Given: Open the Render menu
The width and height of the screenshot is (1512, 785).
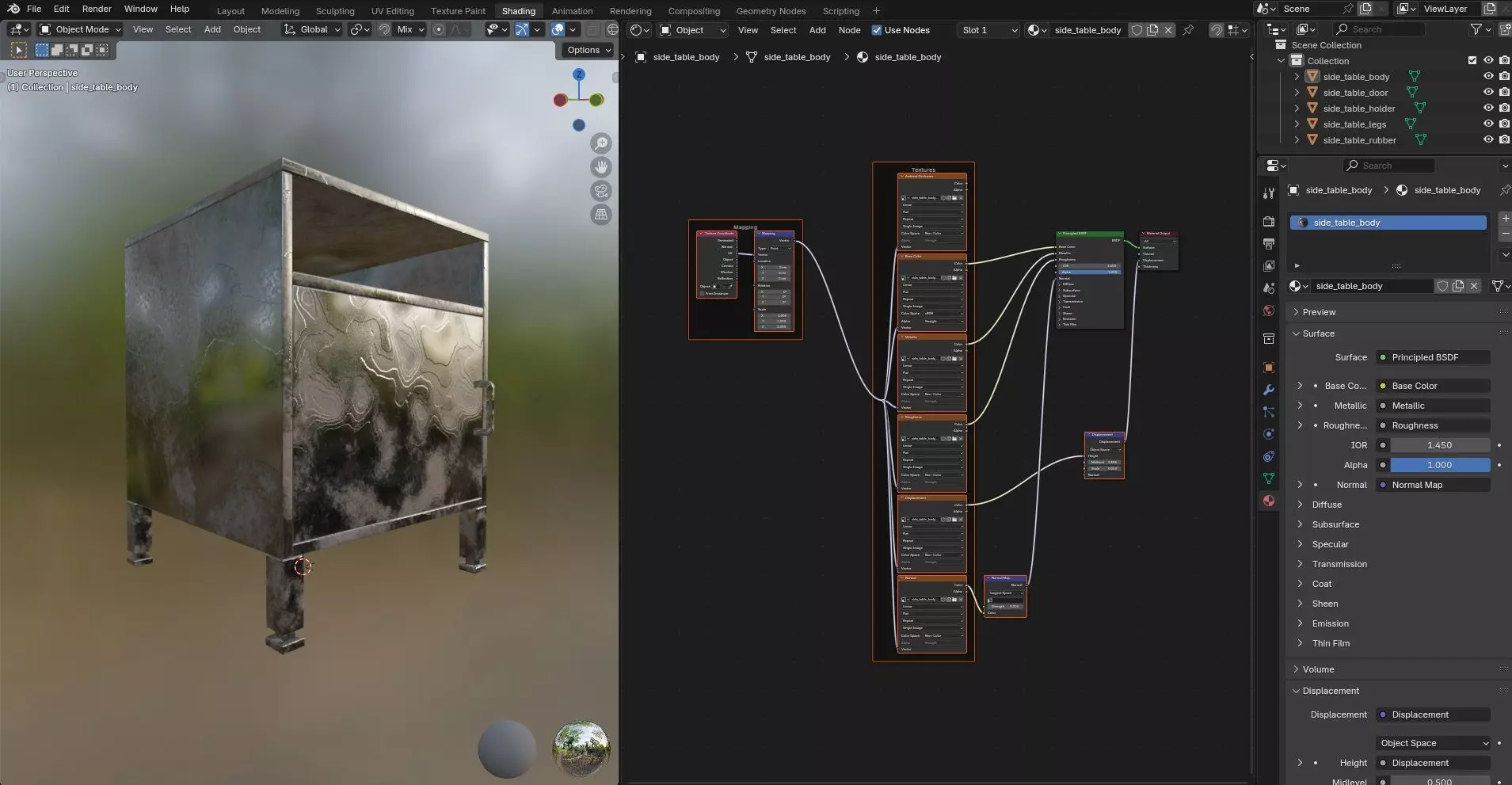Looking at the screenshot, I should [97, 9].
